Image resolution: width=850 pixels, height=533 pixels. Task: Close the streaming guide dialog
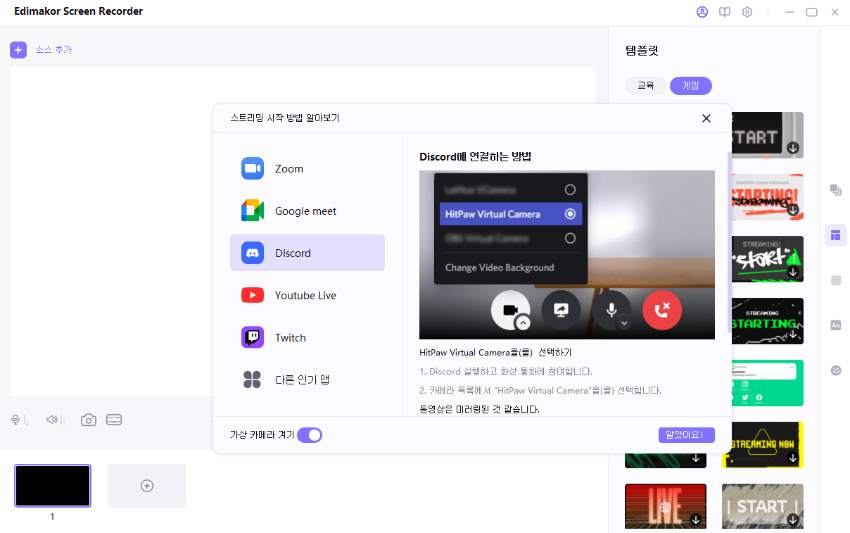click(x=706, y=118)
